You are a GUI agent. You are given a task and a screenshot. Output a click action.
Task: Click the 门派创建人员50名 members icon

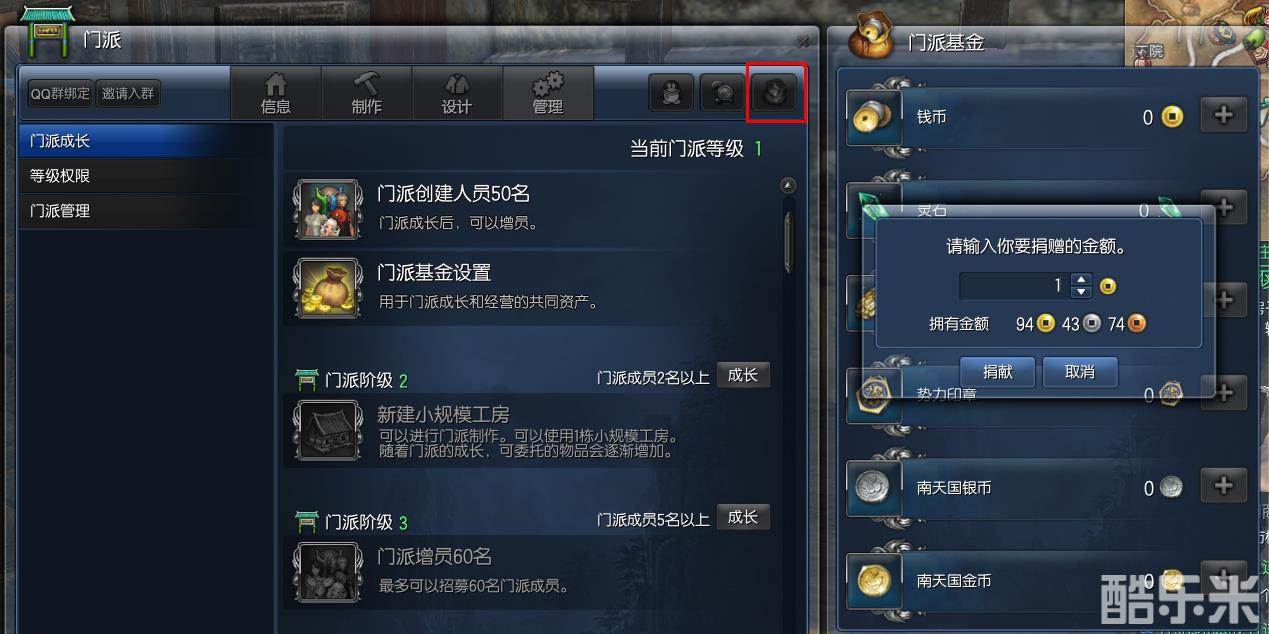click(x=328, y=209)
